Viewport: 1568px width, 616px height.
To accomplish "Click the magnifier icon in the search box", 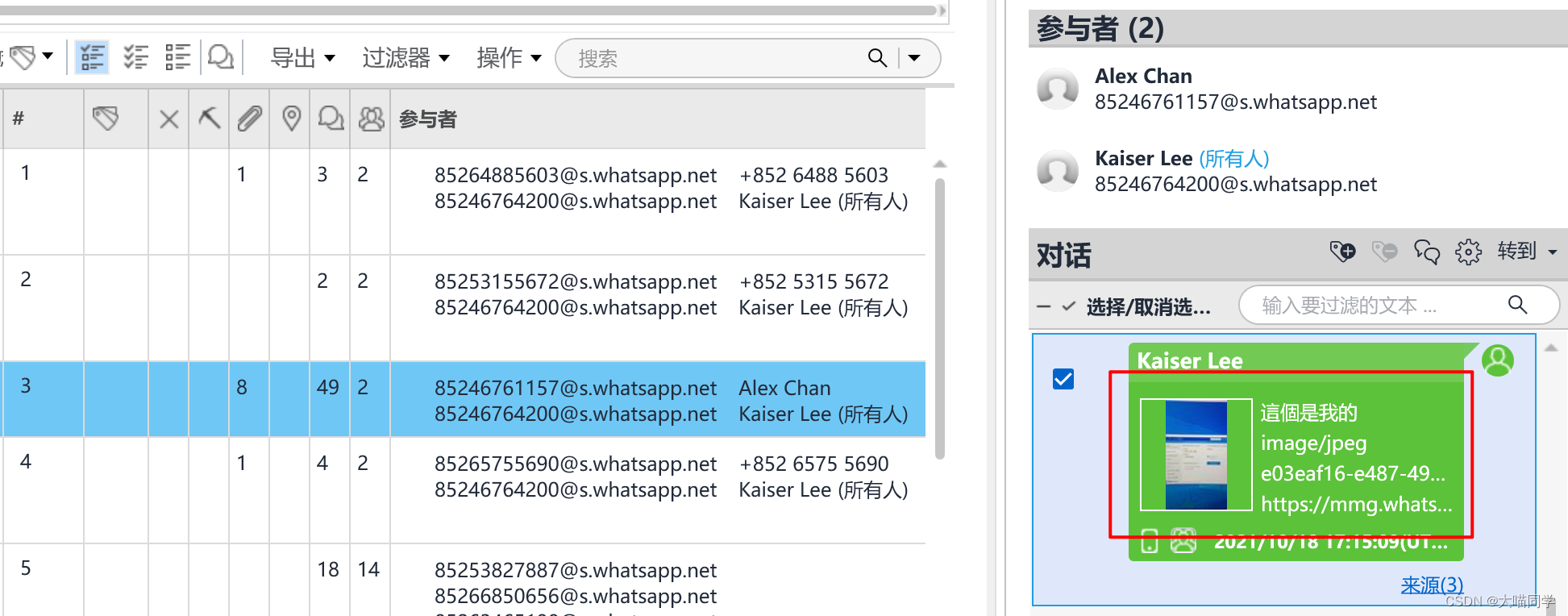I will pos(877,58).
